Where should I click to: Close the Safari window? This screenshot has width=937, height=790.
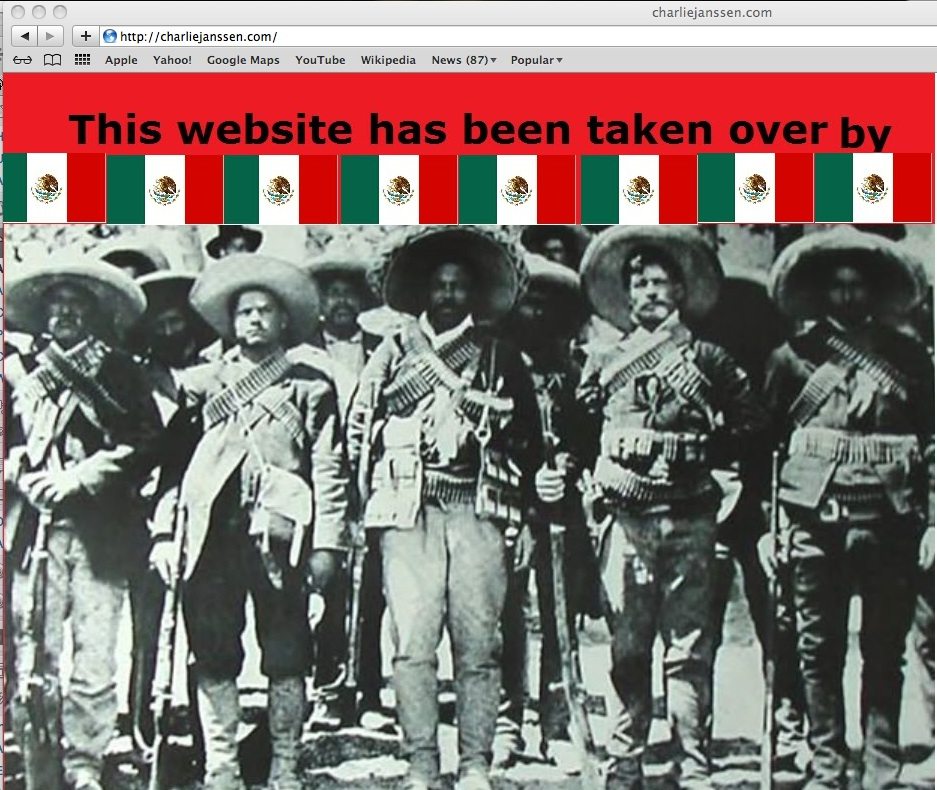point(19,11)
